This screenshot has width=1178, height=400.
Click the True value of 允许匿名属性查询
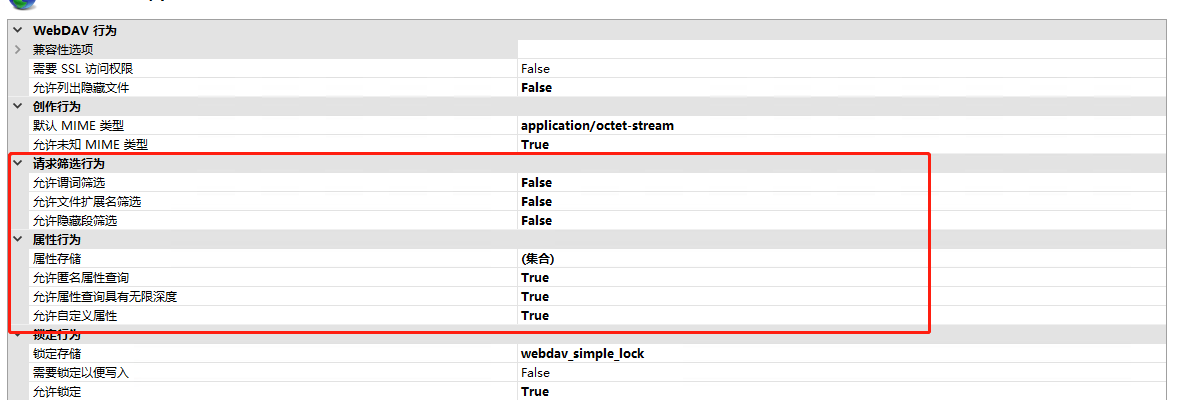535,277
